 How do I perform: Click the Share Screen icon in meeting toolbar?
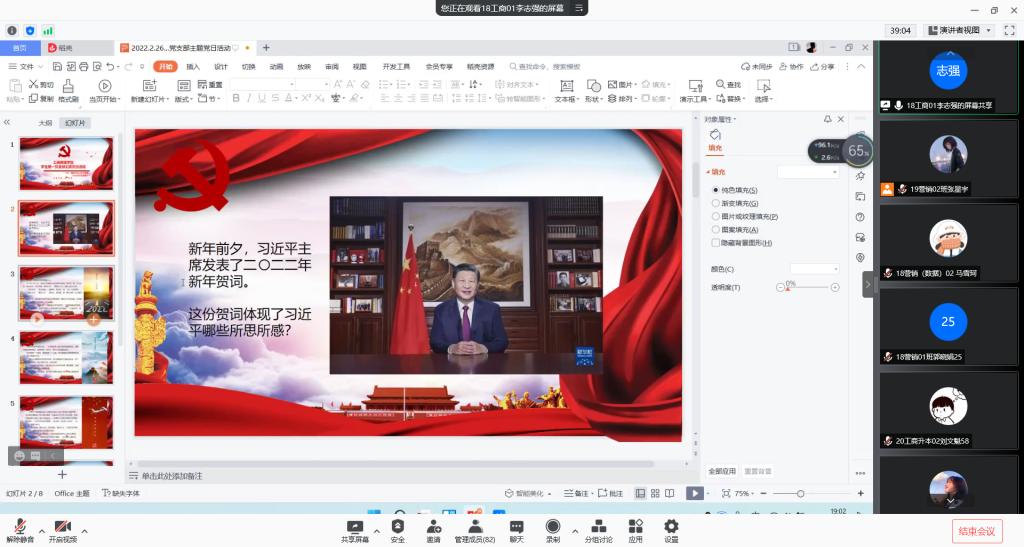click(x=354, y=526)
